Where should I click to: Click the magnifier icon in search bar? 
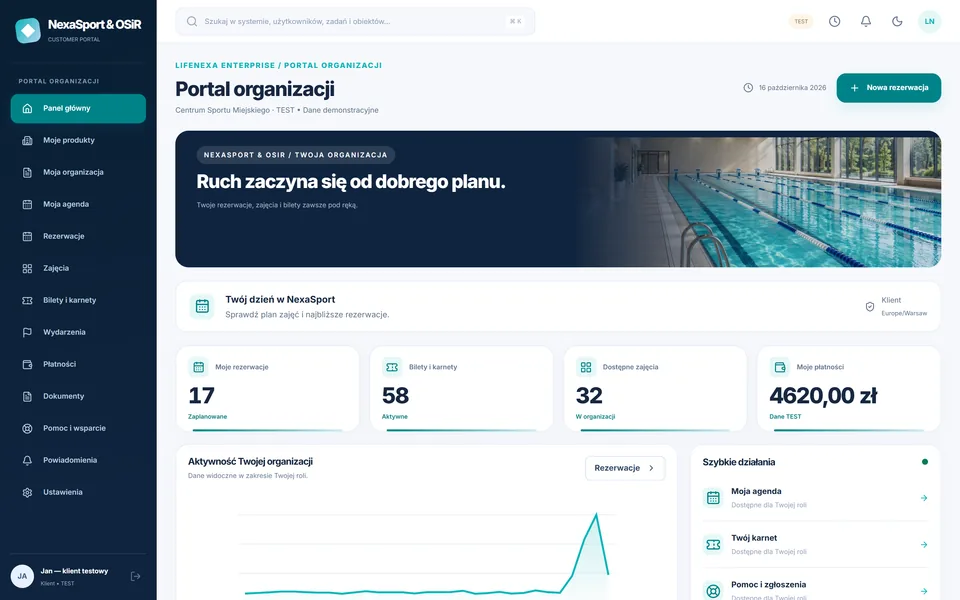192,21
